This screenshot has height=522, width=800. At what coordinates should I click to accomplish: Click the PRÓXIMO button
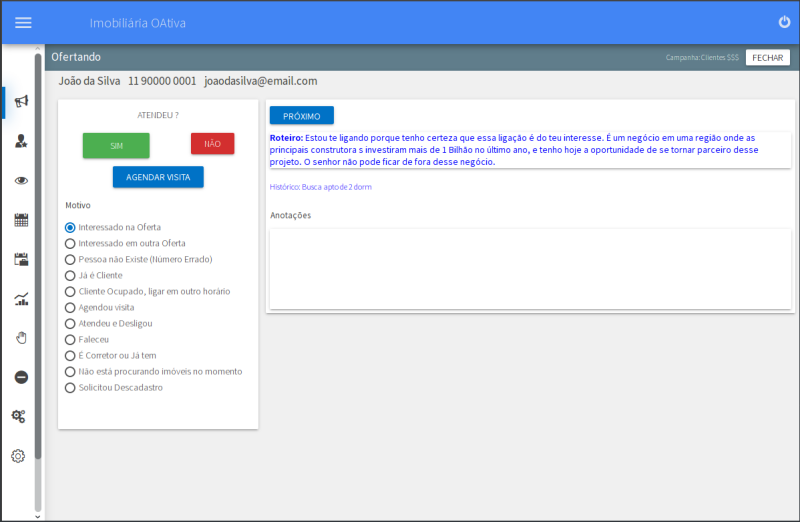tap(301, 116)
